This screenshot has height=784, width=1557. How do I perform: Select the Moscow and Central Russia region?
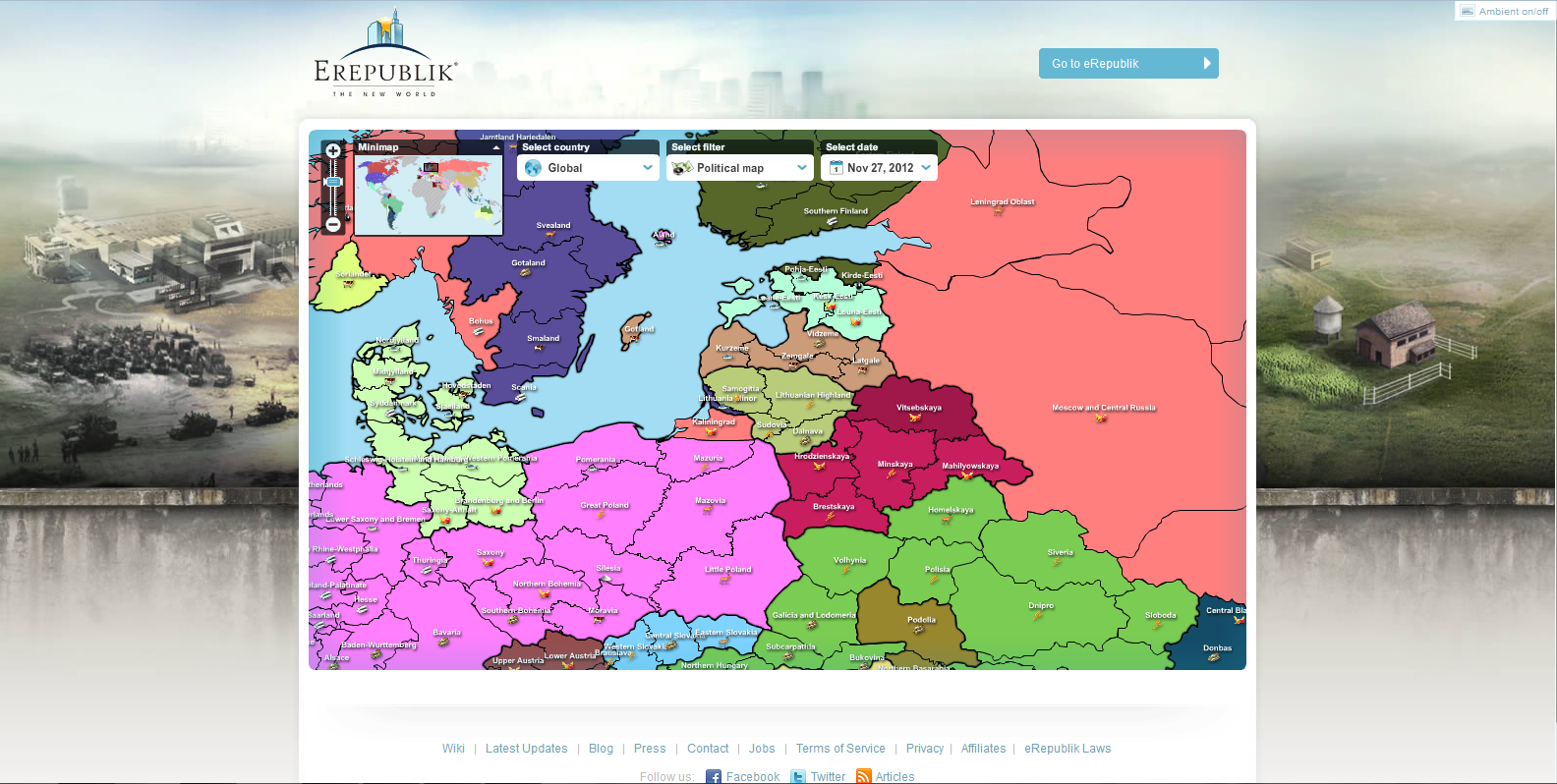click(1103, 408)
